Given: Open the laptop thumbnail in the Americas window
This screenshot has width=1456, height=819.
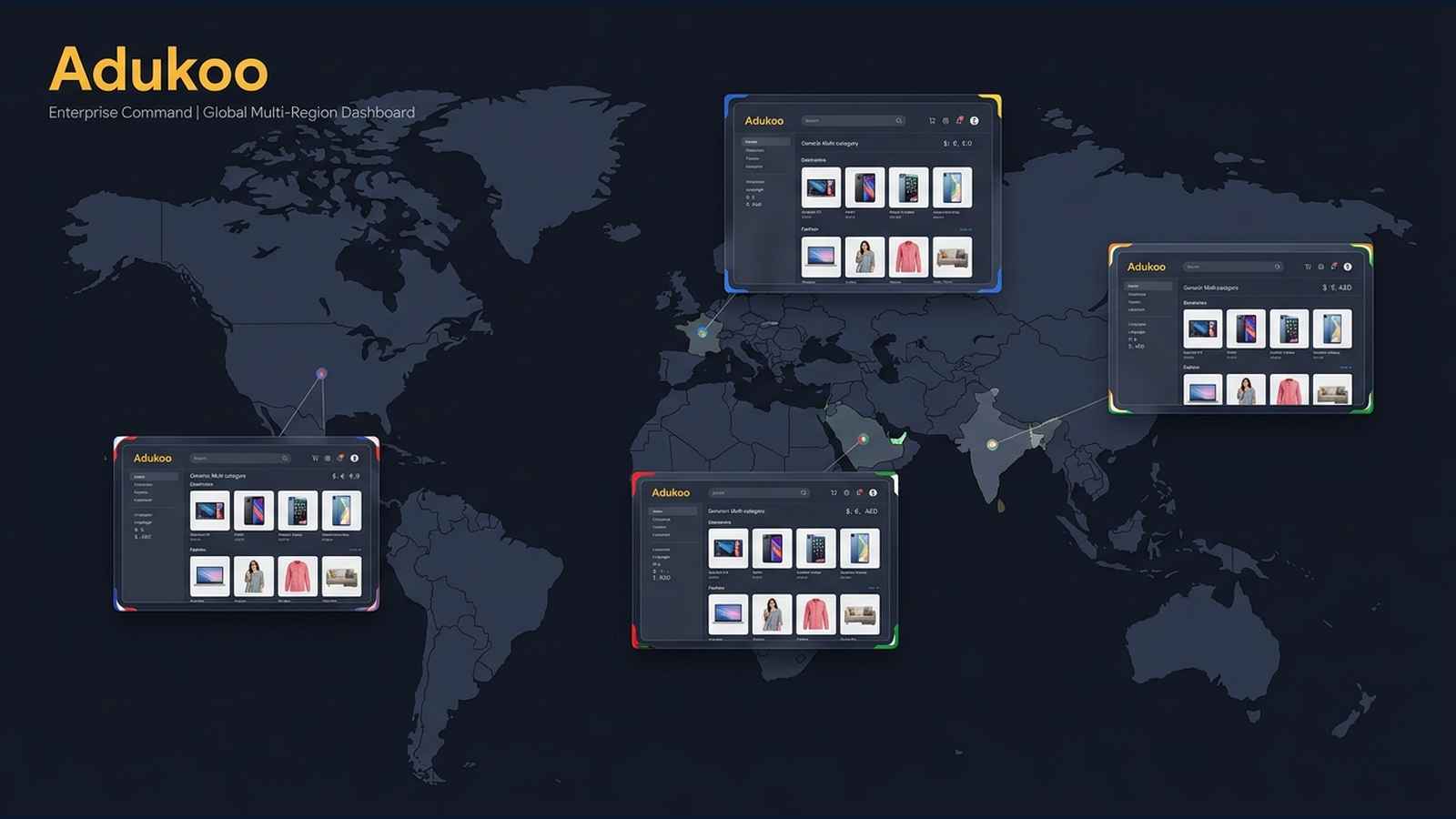Looking at the screenshot, I should tap(209, 576).
